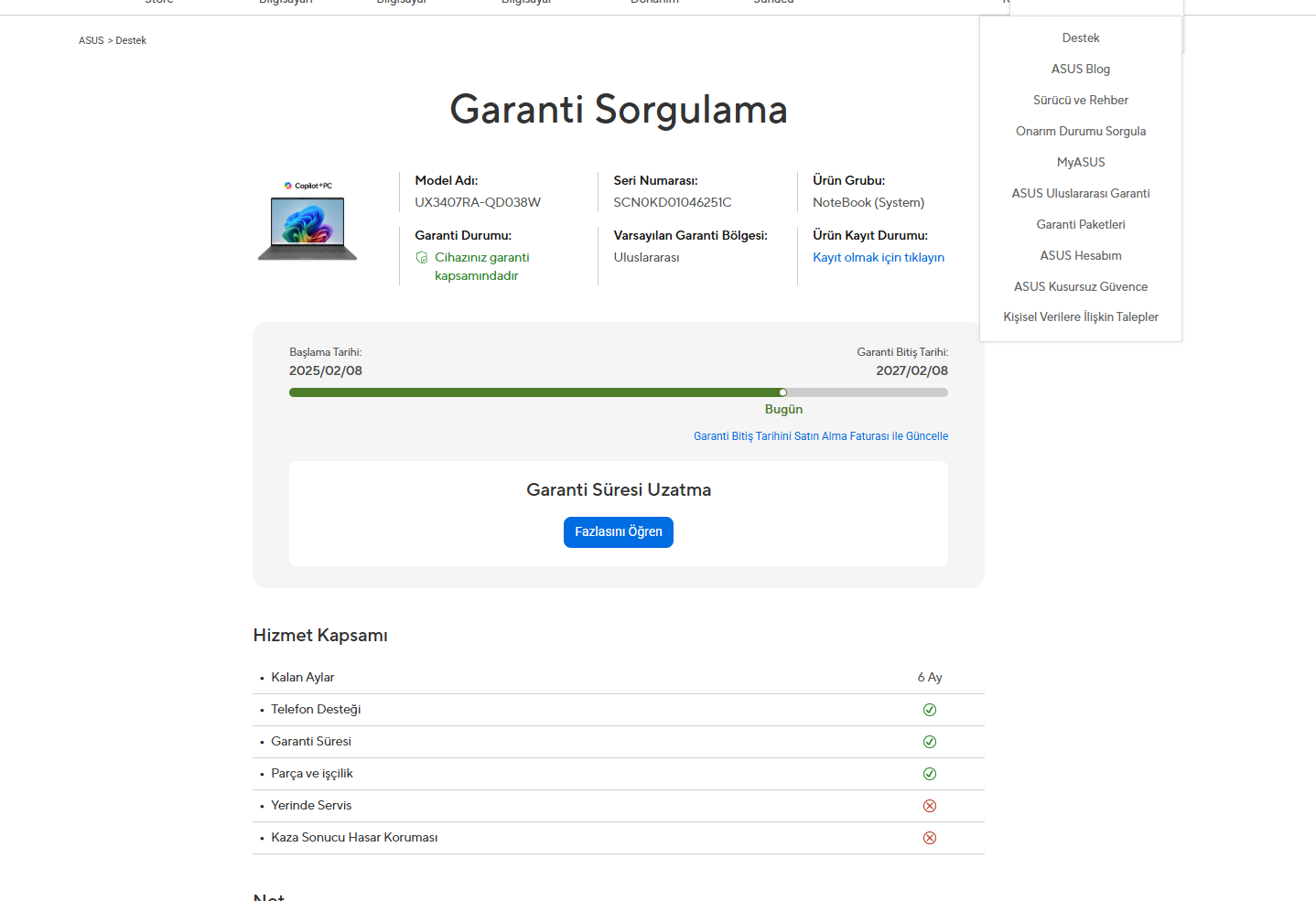1316x901 pixels.
Task: Open ASUS Hesabım menu entry
Action: (1081, 256)
